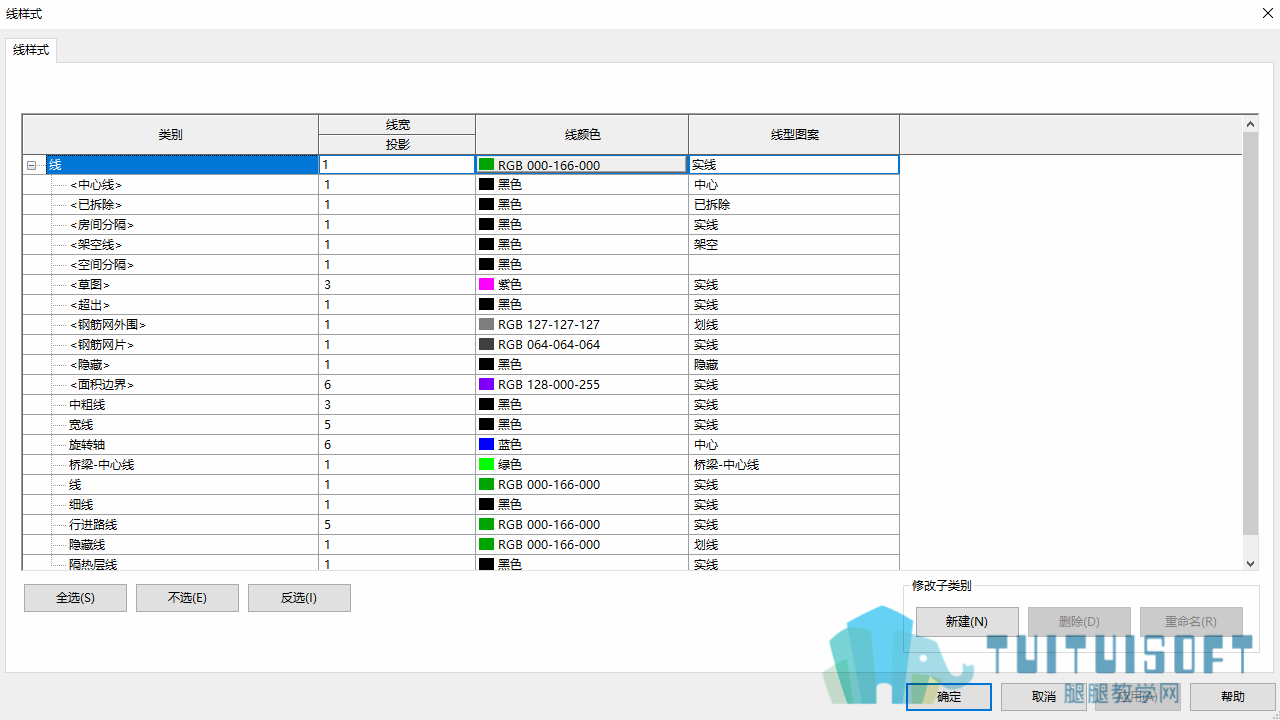Click color swatch of <钢筋网片> row
This screenshot has width=1280, height=720.
pos(487,345)
